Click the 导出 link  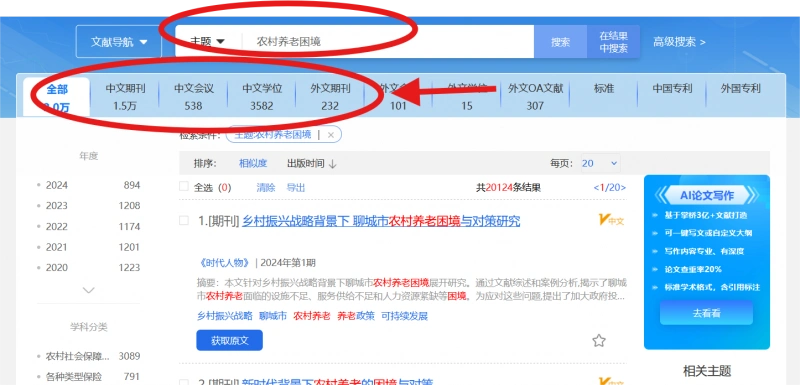pyautogui.click(x=295, y=188)
